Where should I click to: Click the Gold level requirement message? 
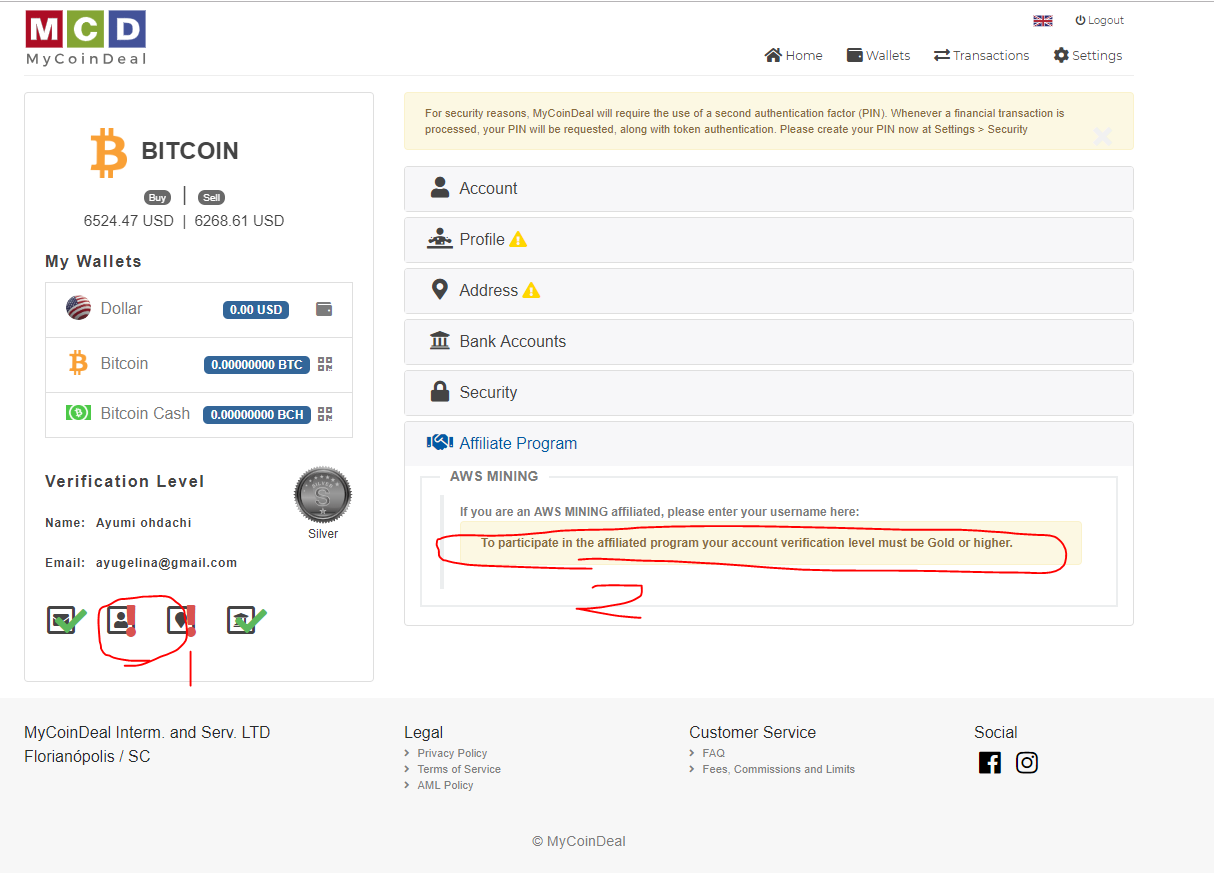tap(770, 543)
